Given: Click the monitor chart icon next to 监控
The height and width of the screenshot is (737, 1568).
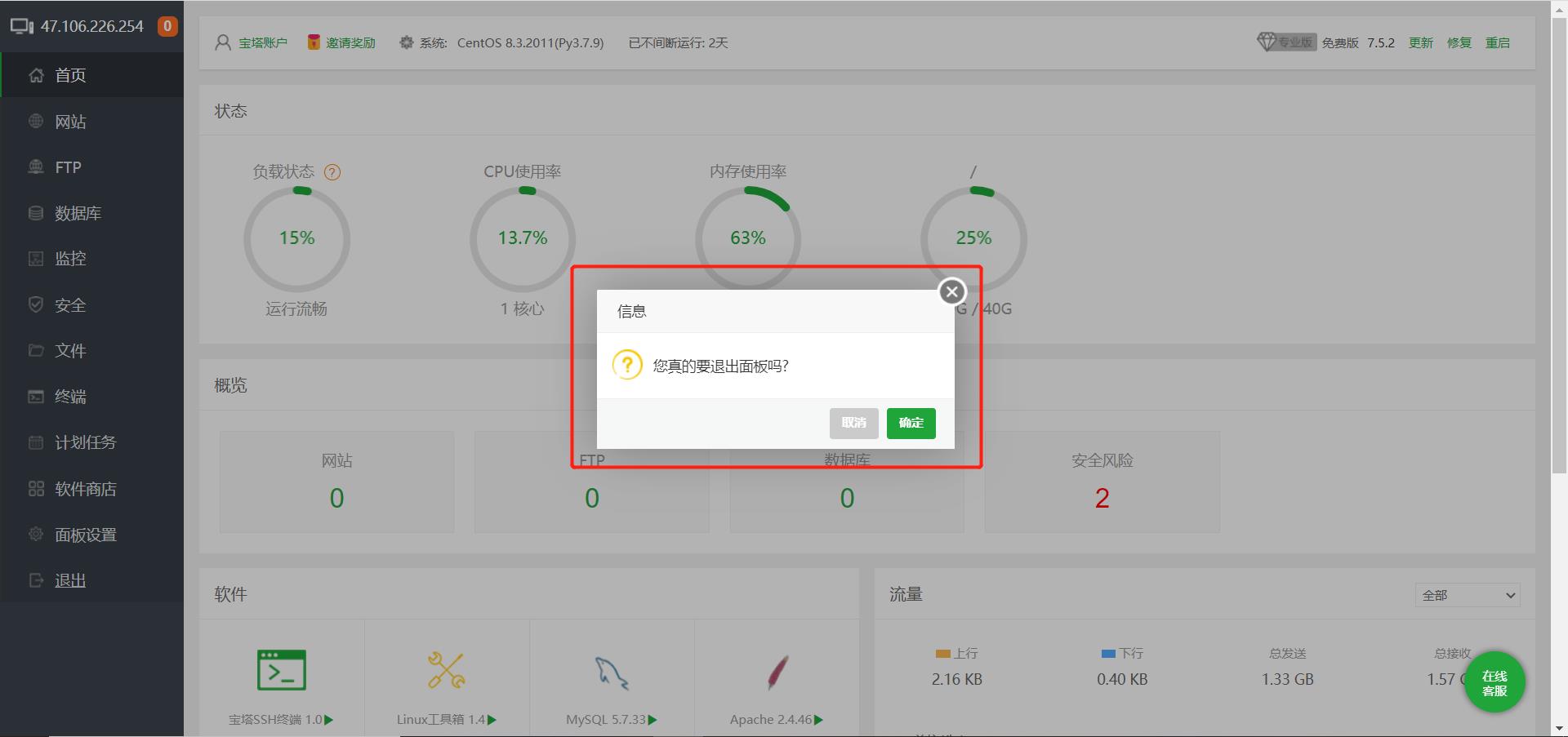Looking at the screenshot, I should click(x=36, y=259).
